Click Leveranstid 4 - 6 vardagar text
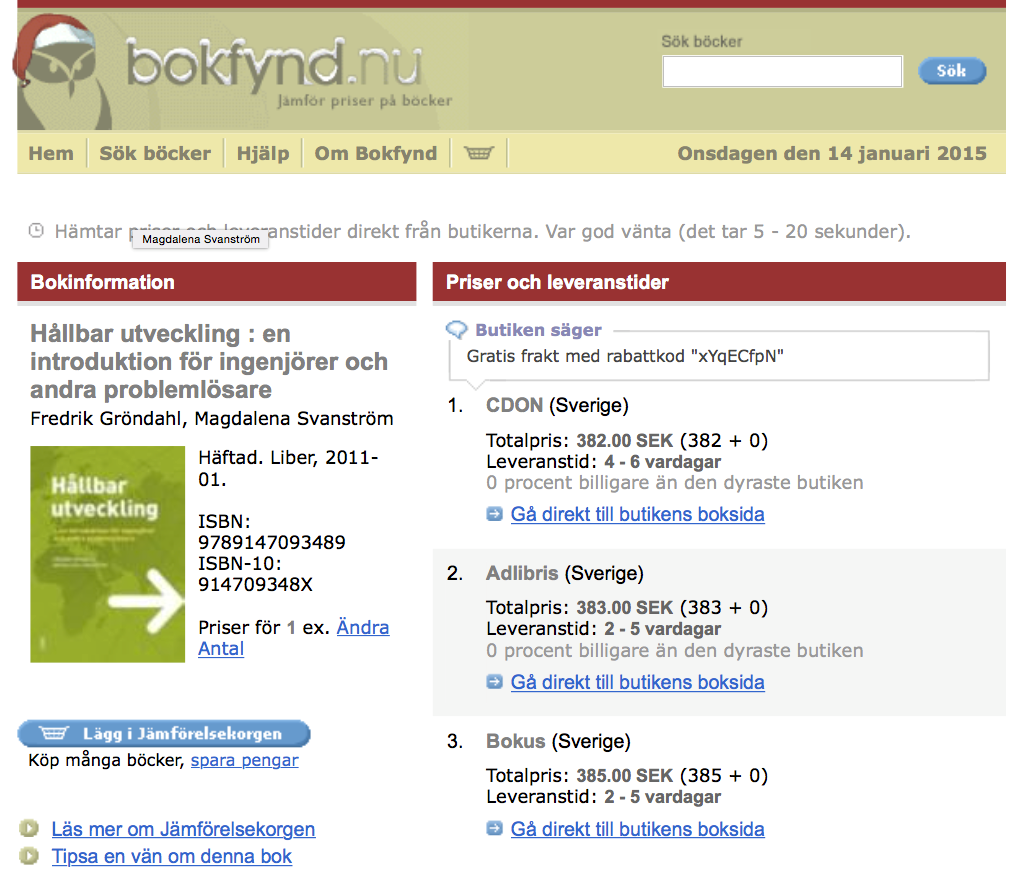 604,462
